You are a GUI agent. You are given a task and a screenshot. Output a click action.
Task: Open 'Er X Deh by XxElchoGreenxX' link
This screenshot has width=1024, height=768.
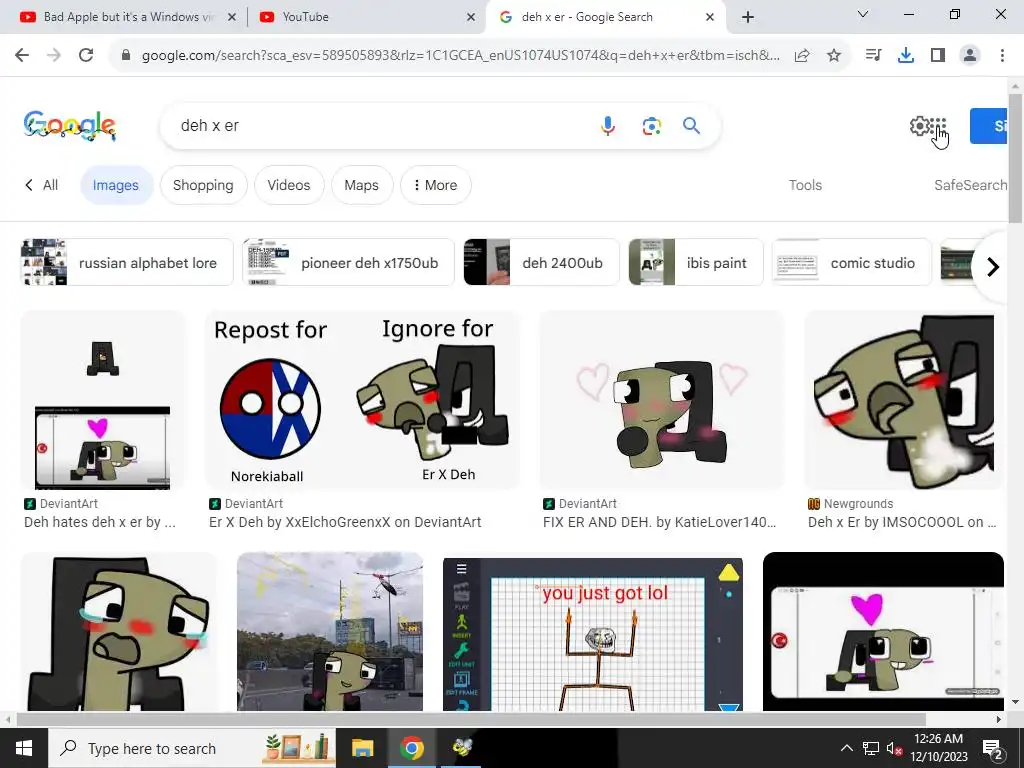[345, 522]
